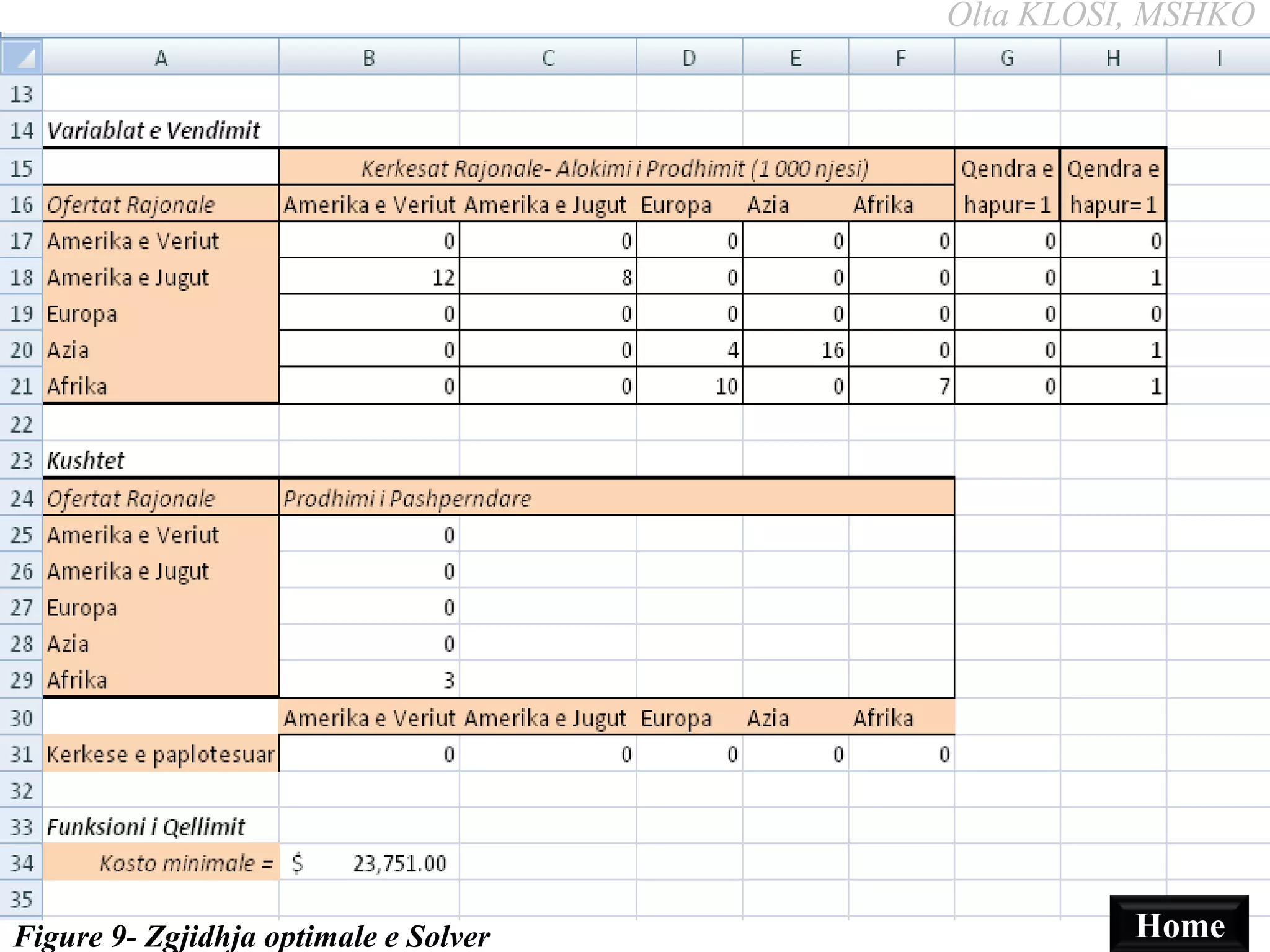1270x952 pixels.
Task: Select column H header
Action: (x=1113, y=58)
